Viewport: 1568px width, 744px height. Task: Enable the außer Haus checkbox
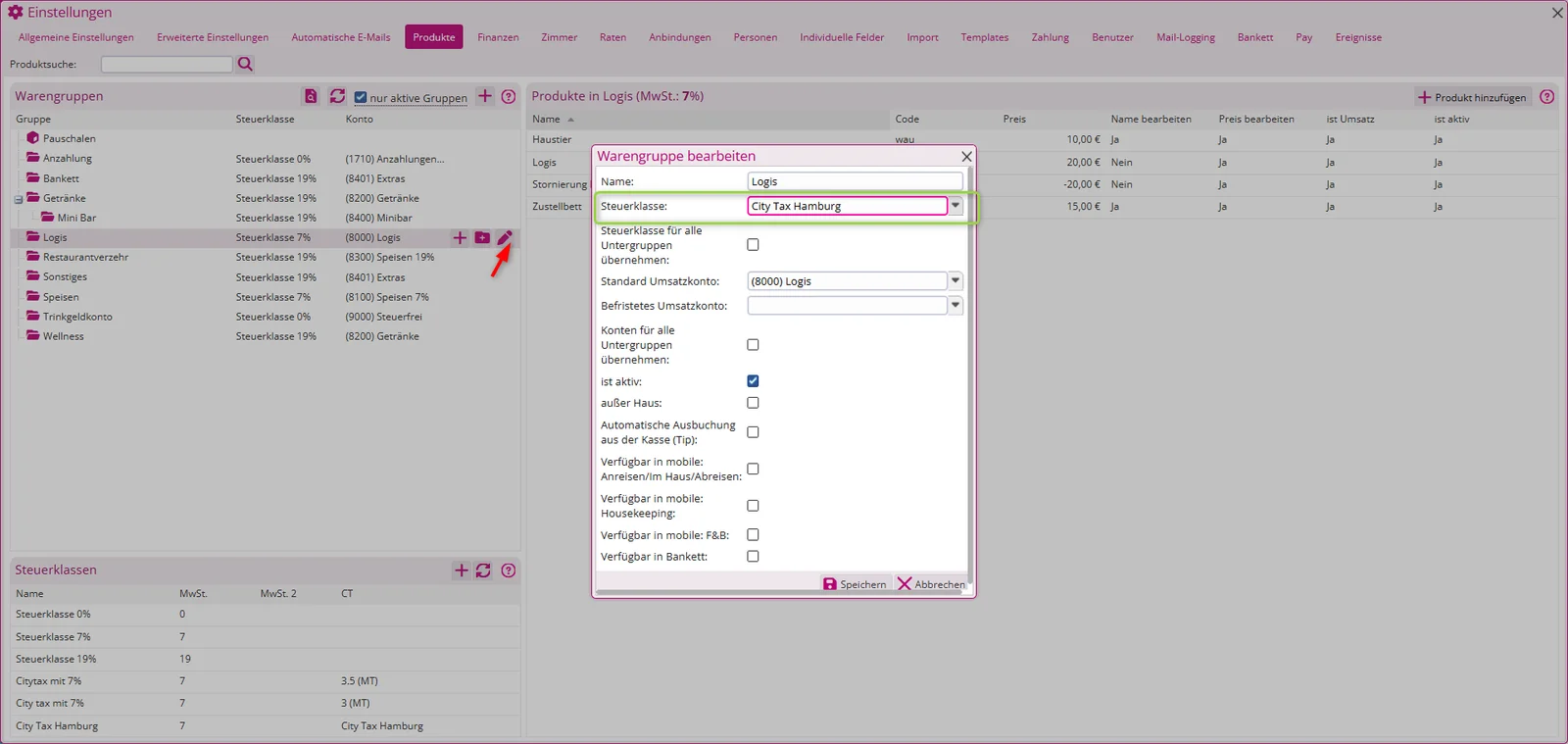click(753, 403)
